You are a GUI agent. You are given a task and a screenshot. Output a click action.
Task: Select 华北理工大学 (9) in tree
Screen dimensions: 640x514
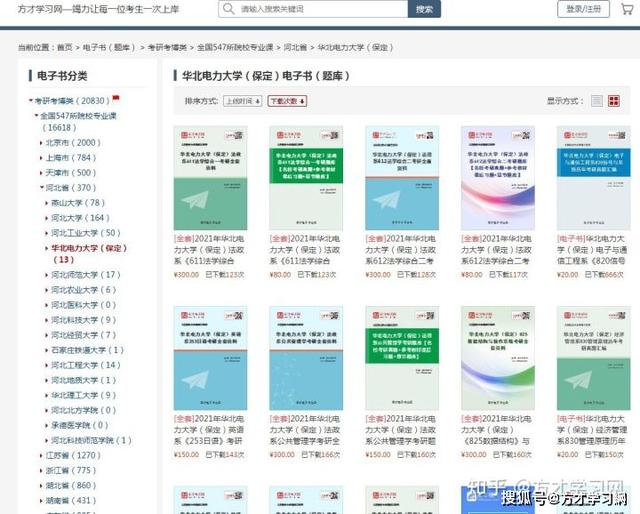point(83,396)
